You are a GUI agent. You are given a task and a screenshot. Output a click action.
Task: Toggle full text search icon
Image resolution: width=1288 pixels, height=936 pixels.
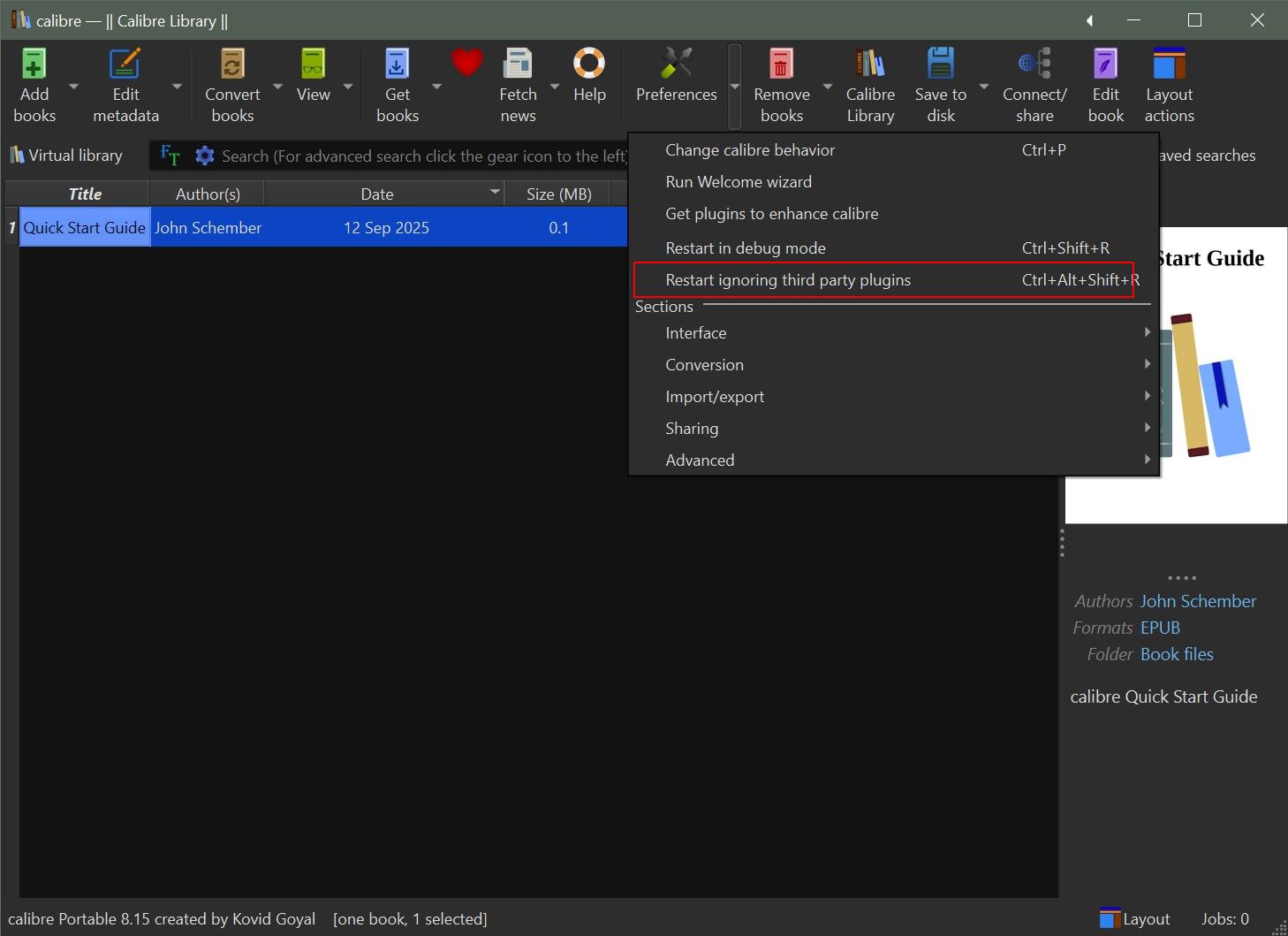pos(170,156)
